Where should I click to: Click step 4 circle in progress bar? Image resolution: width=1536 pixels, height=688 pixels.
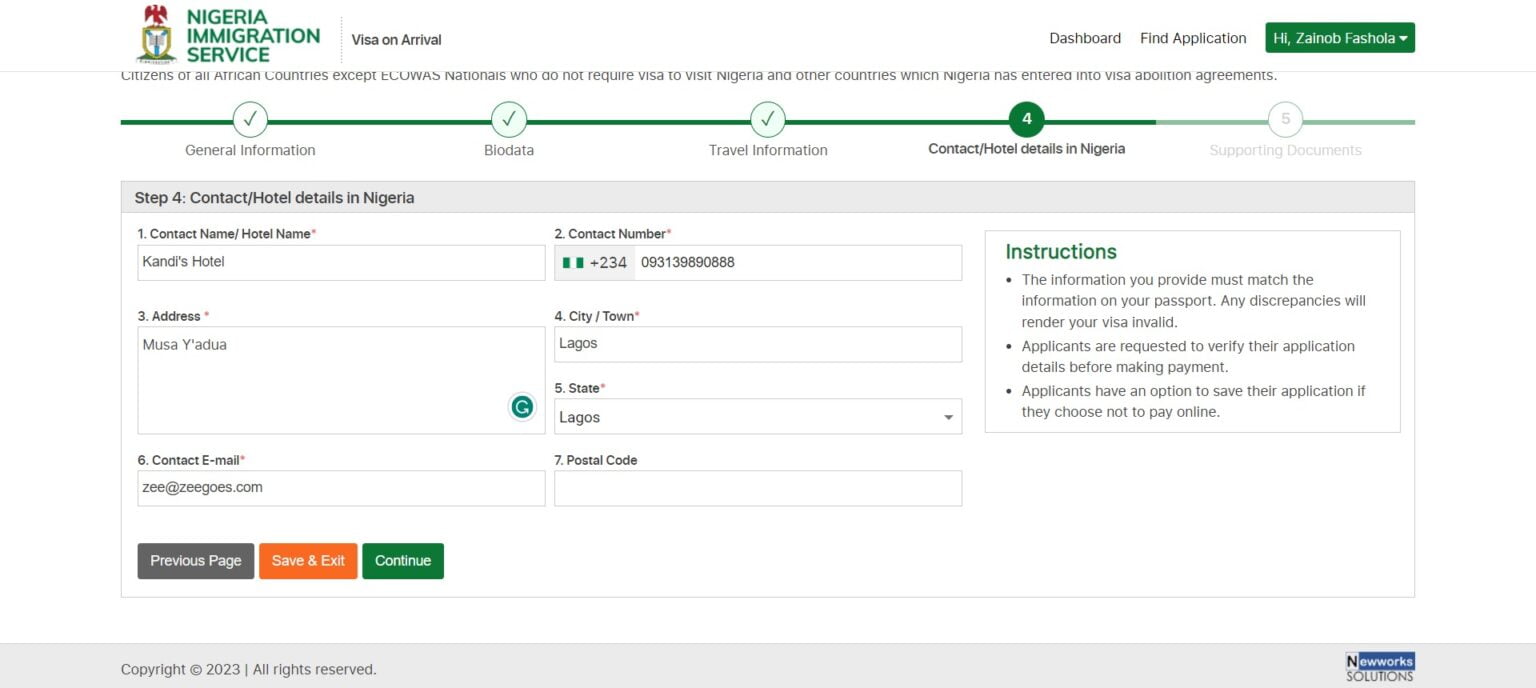(x=1026, y=119)
